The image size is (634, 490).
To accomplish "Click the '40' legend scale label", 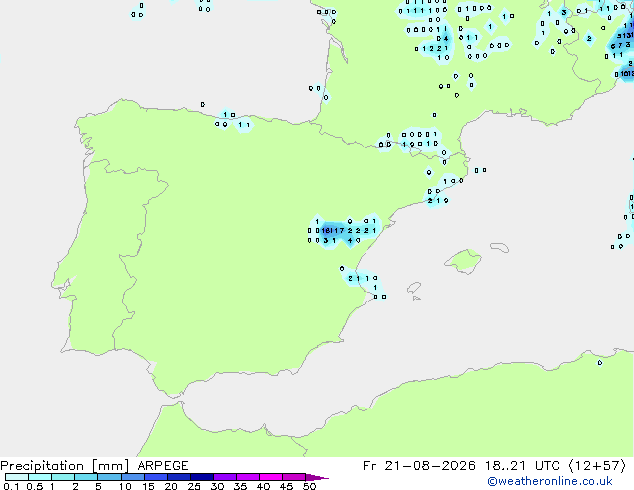I will click(263, 486).
